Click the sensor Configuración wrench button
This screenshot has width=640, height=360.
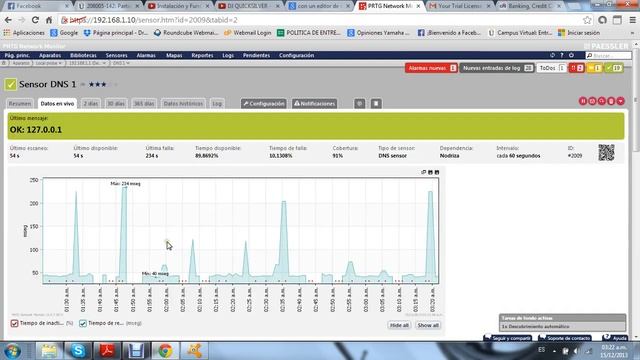pyautogui.click(x=264, y=104)
